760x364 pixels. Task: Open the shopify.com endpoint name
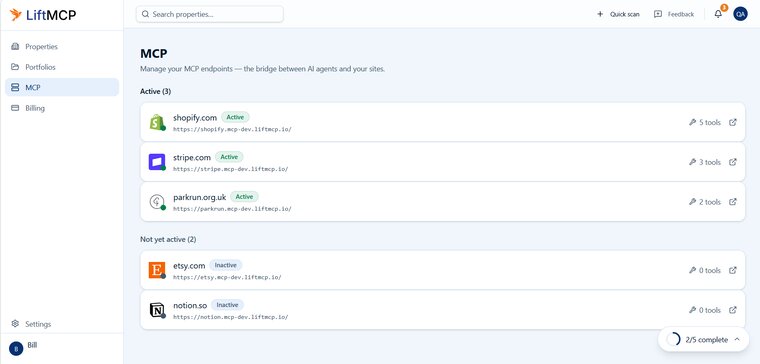[x=195, y=117]
